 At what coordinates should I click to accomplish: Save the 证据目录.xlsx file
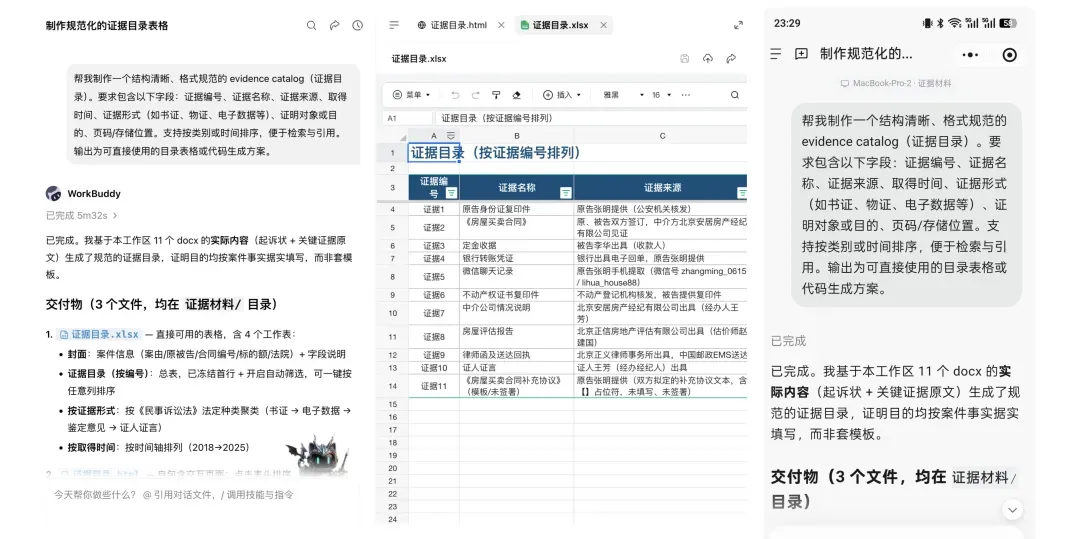[684, 59]
